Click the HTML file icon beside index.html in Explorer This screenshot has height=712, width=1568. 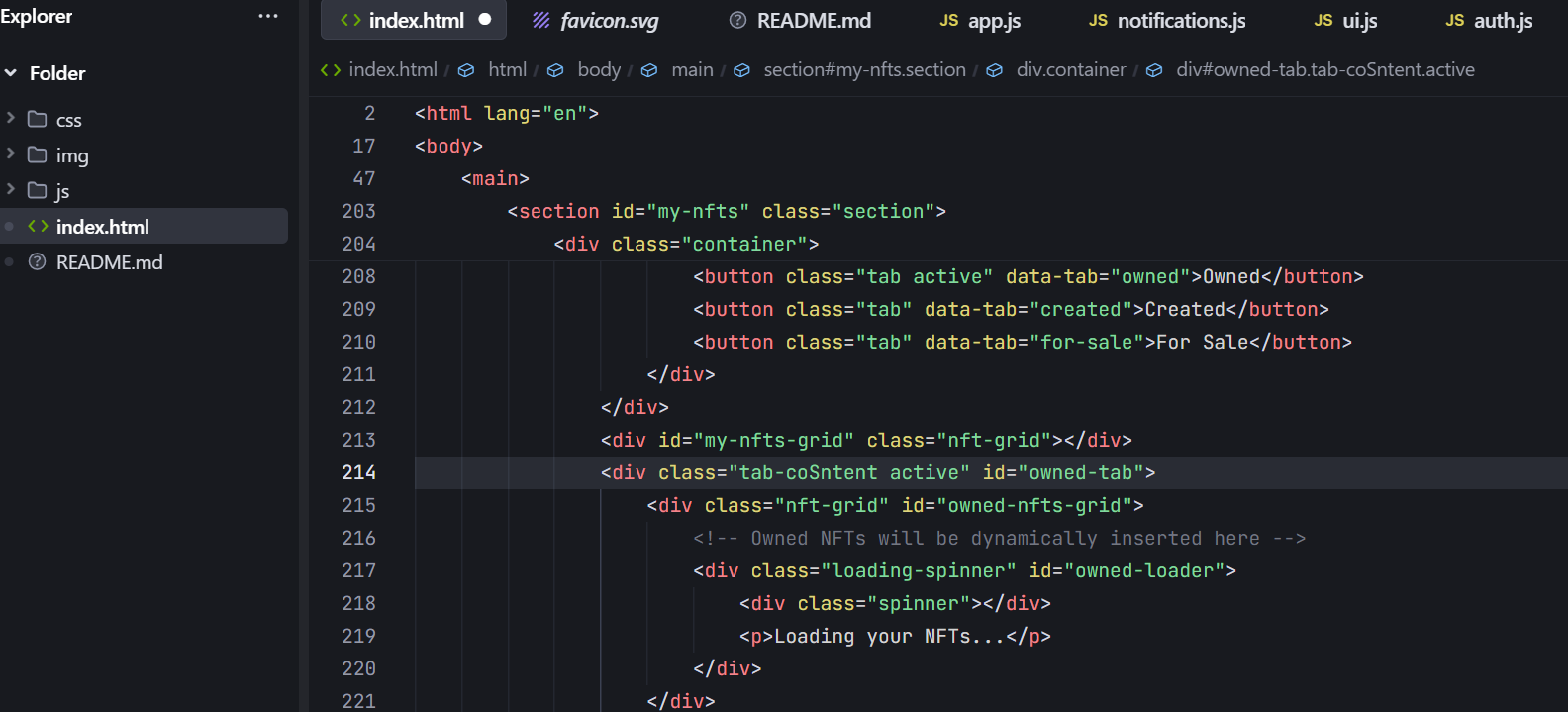tap(38, 226)
